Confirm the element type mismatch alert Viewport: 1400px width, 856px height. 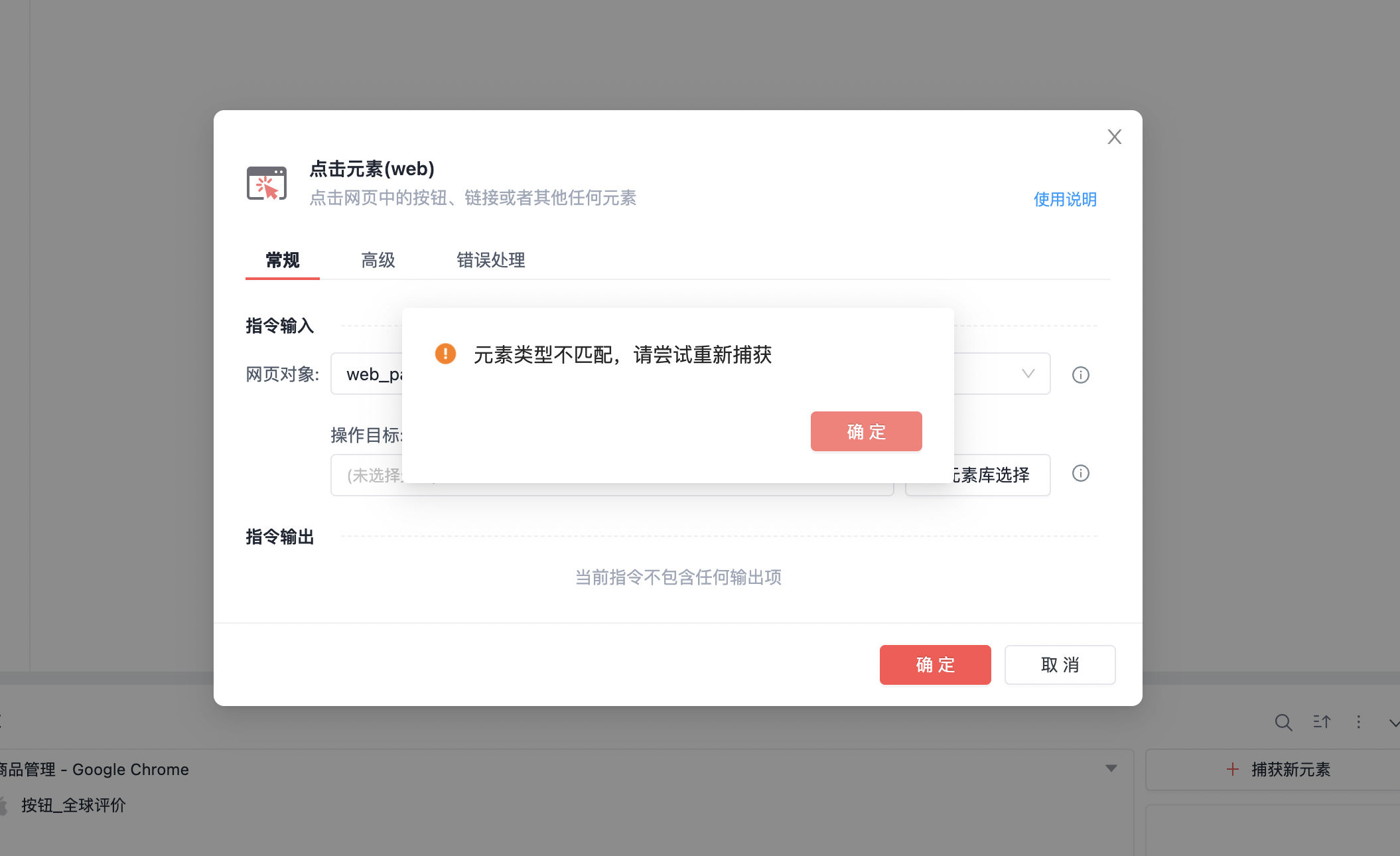coord(866,431)
